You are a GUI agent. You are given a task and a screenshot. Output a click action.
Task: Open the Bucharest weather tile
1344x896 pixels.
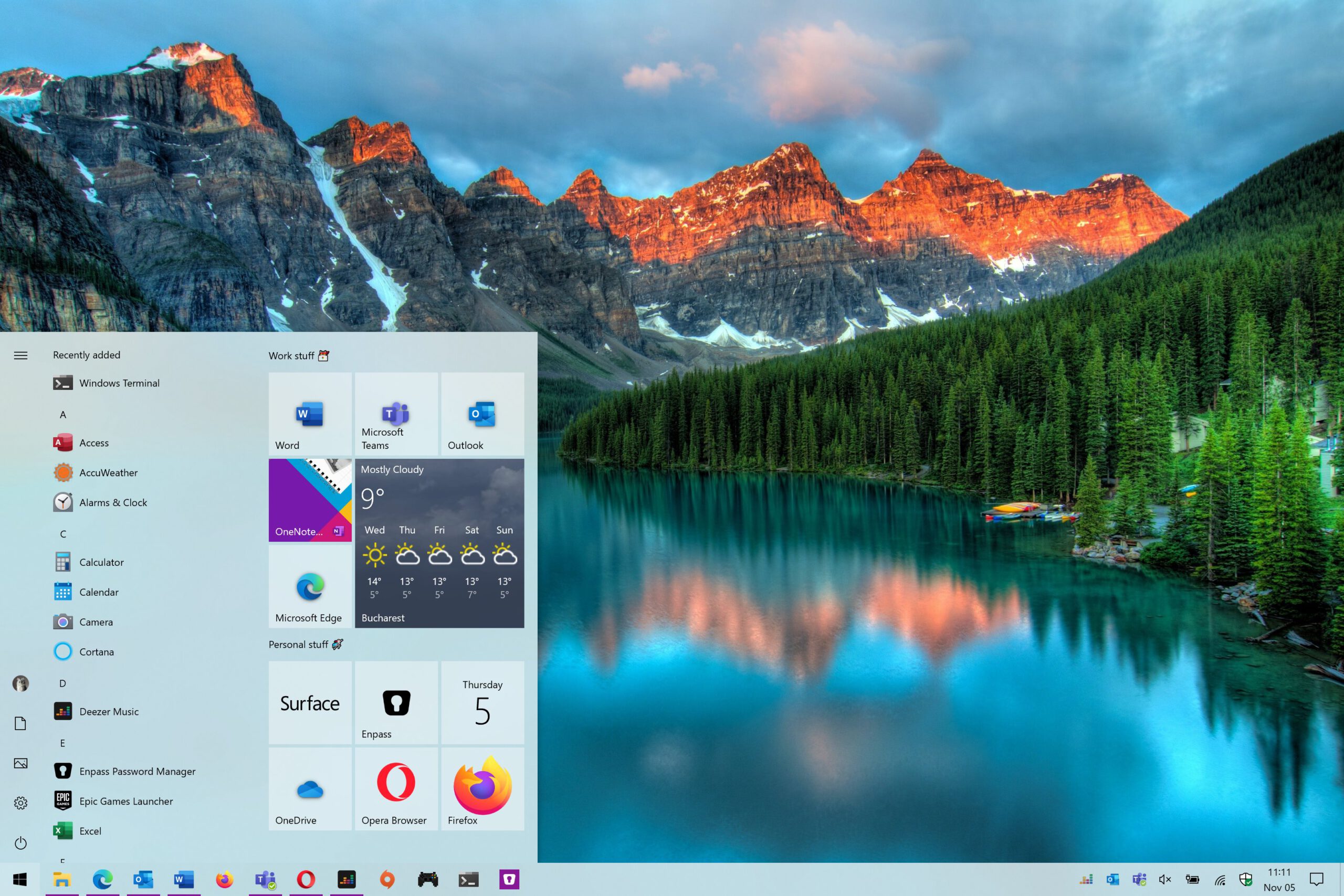439,543
